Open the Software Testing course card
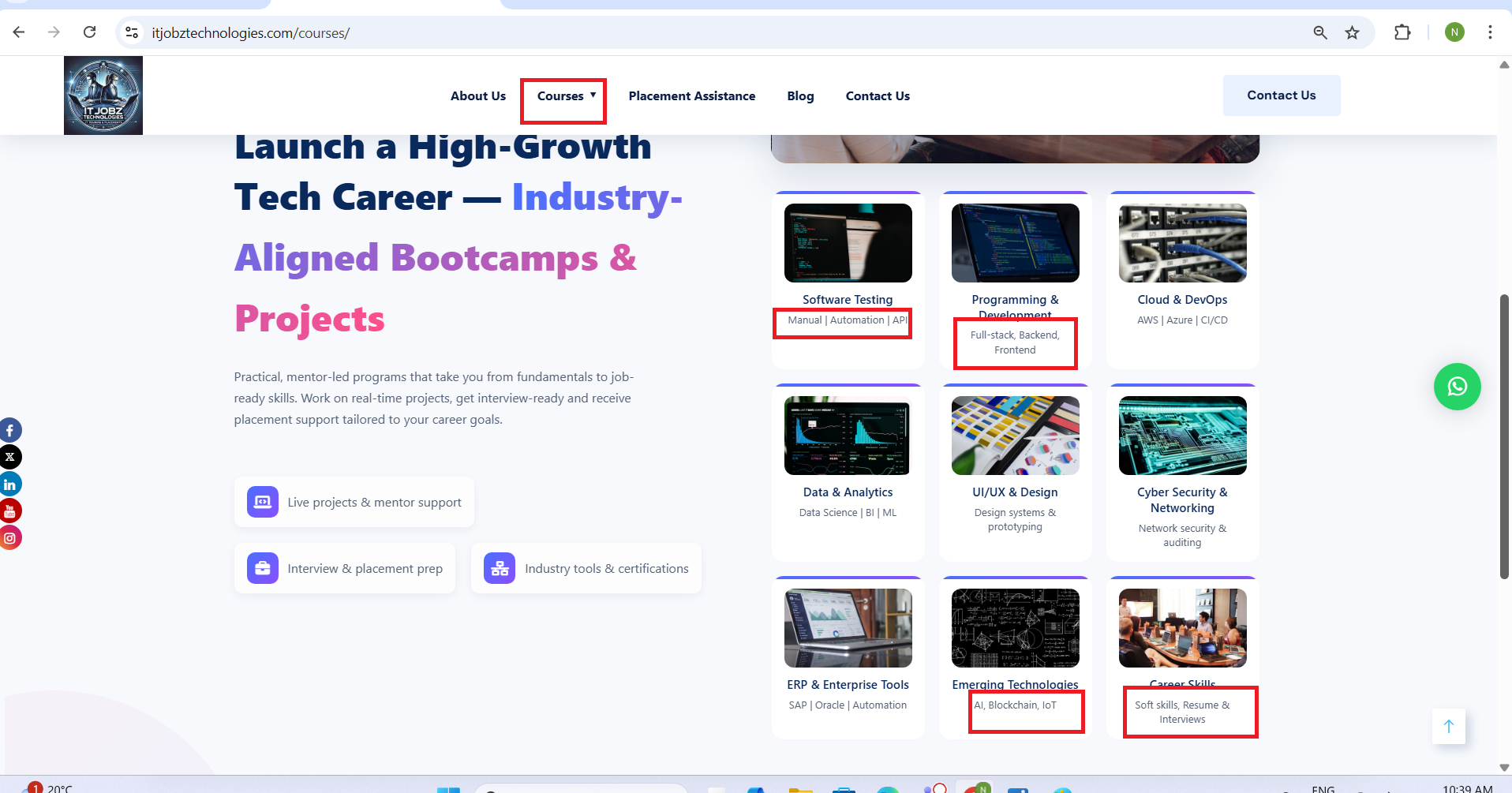Screen dimensions: 1512x793 pos(848,300)
